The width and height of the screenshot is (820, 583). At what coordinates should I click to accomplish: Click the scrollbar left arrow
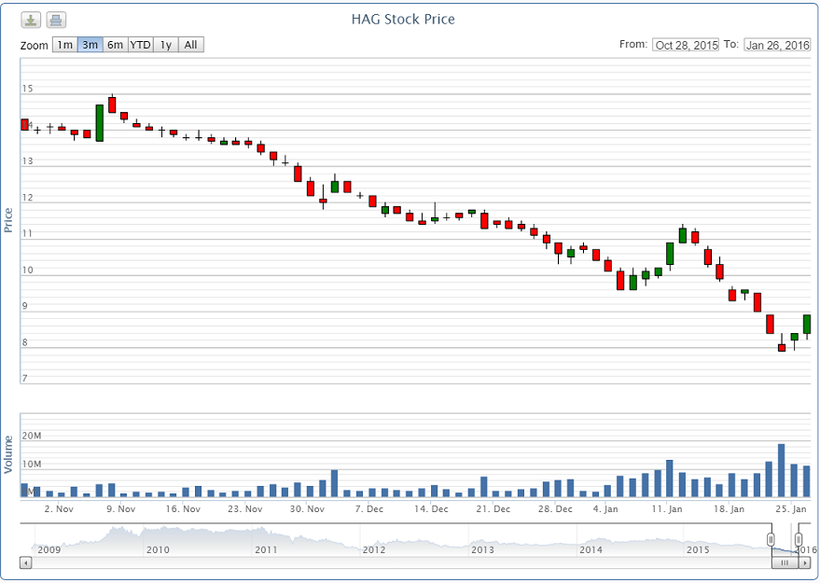coord(25,563)
